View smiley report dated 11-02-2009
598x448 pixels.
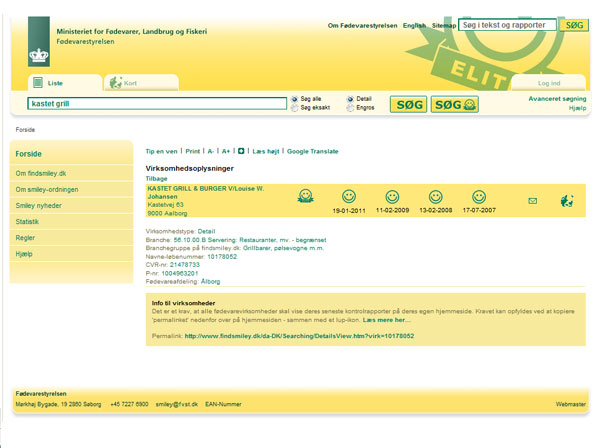point(392,197)
